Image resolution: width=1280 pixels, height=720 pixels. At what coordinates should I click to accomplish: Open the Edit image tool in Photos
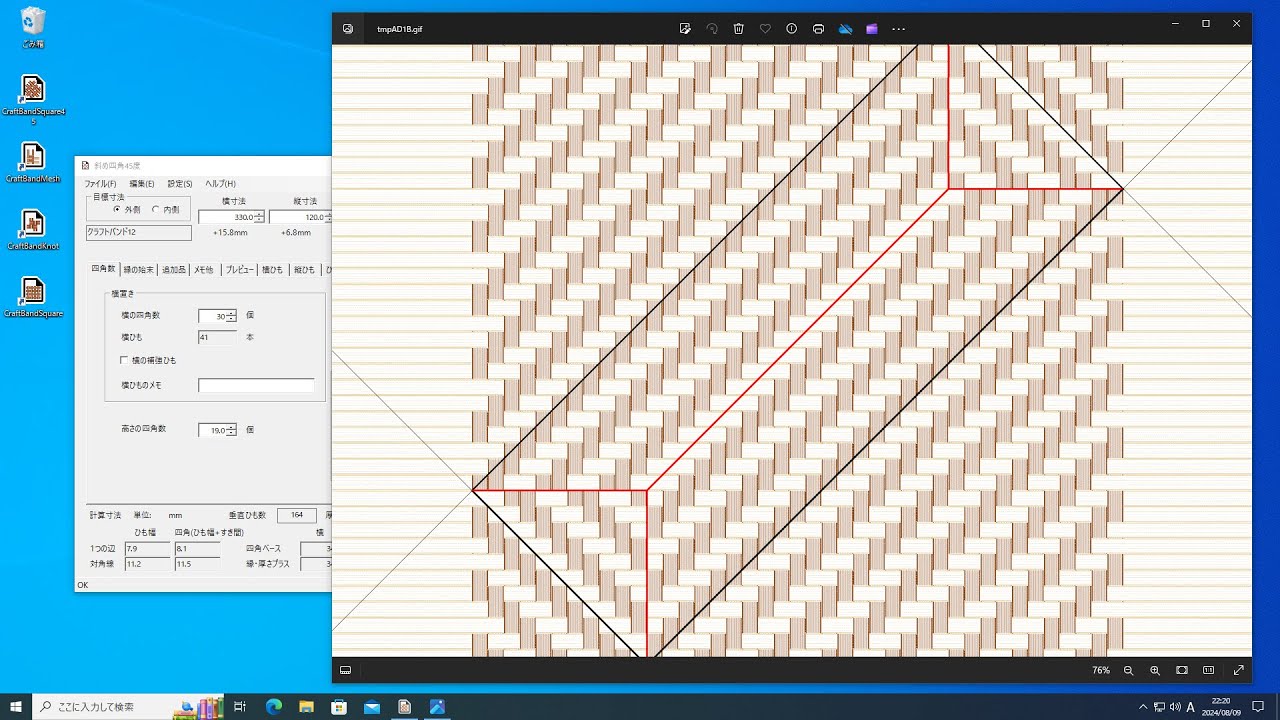pos(685,29)
